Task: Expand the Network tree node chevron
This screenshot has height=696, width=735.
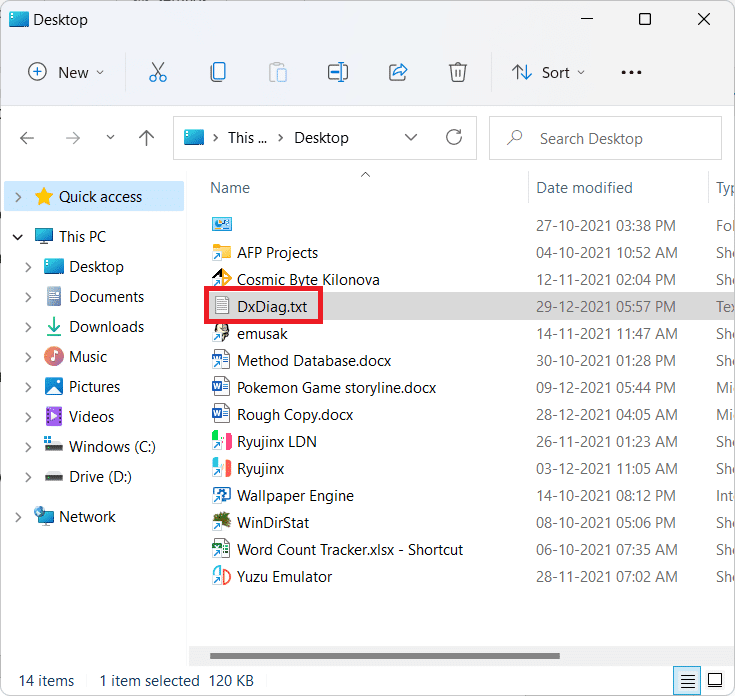Action: pyautogui.click(x=18, y=517)
